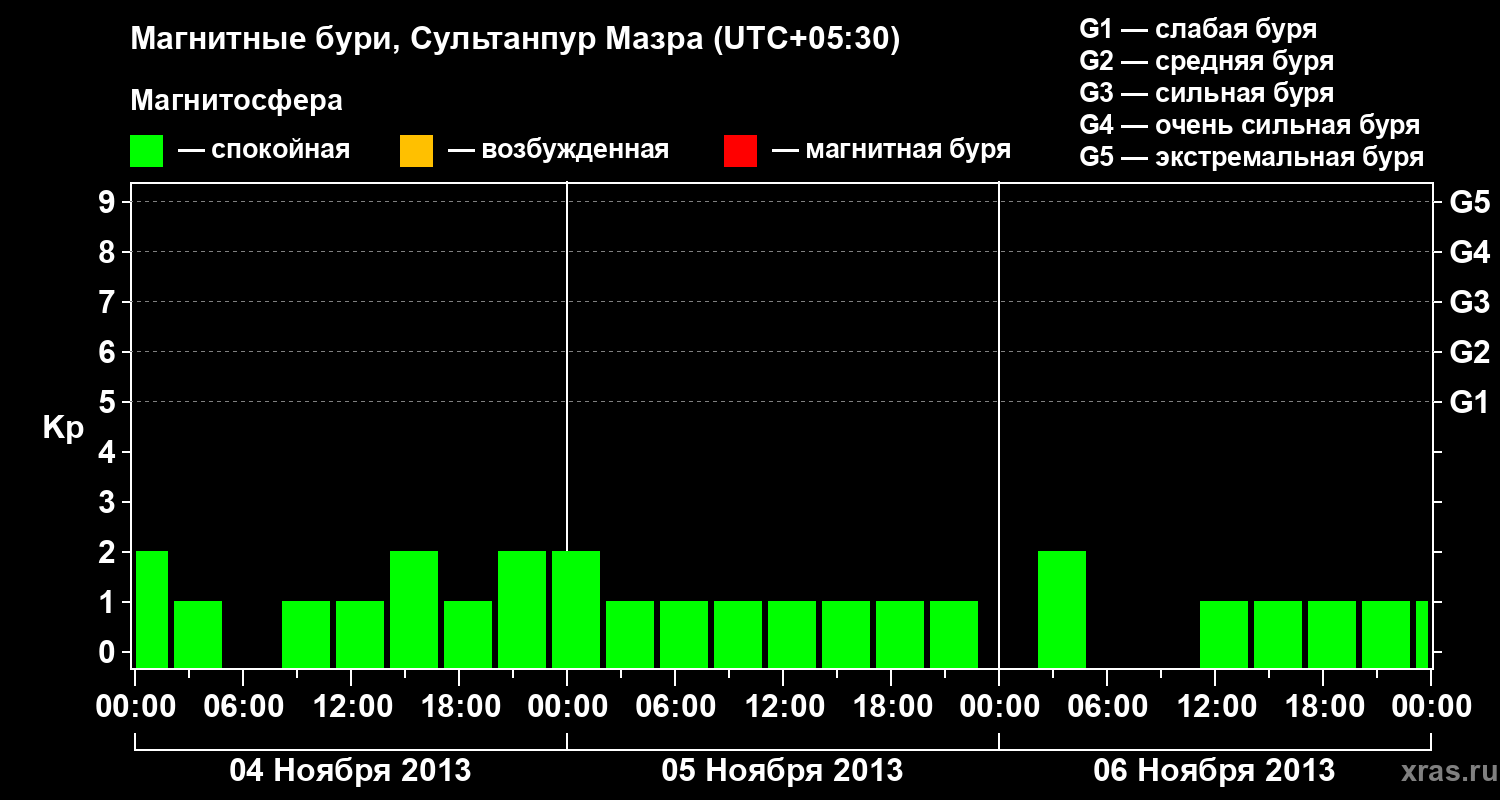Click the Kp 2 bar between 12:00 and 18:00 on 04 November
The width and height of the screenshot is (1500, 800).
pyautogui.click(x=414, y=609)
